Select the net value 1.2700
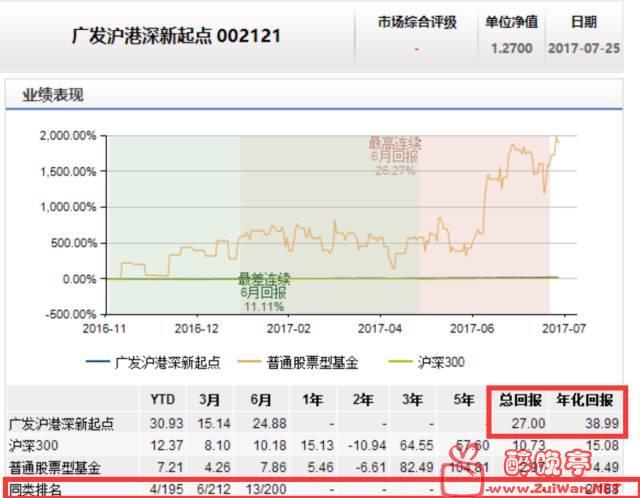Screen dimensions: 640x498 (511, 48)
